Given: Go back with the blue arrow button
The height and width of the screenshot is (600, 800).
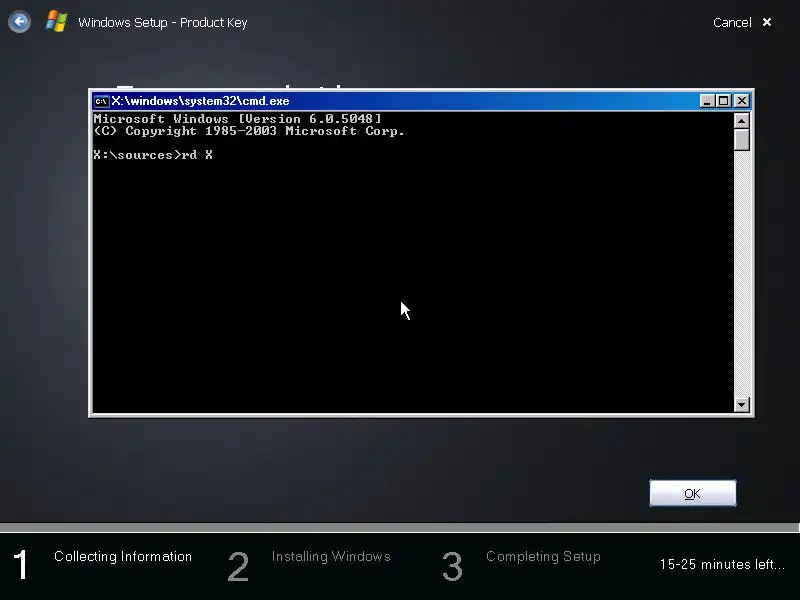Looking at the screenshot, I should point(19,22).
